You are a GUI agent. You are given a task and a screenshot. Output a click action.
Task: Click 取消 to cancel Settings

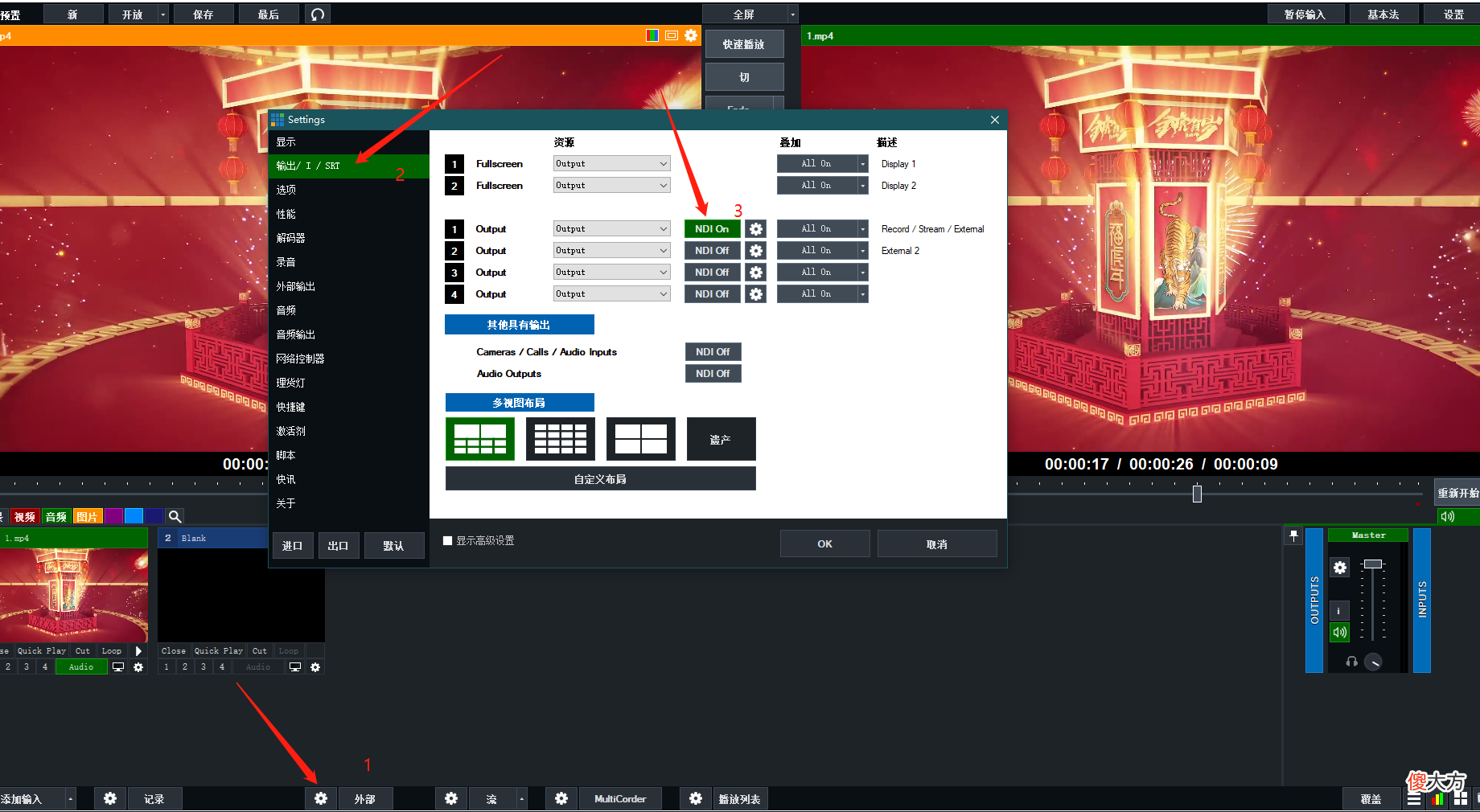937,544
